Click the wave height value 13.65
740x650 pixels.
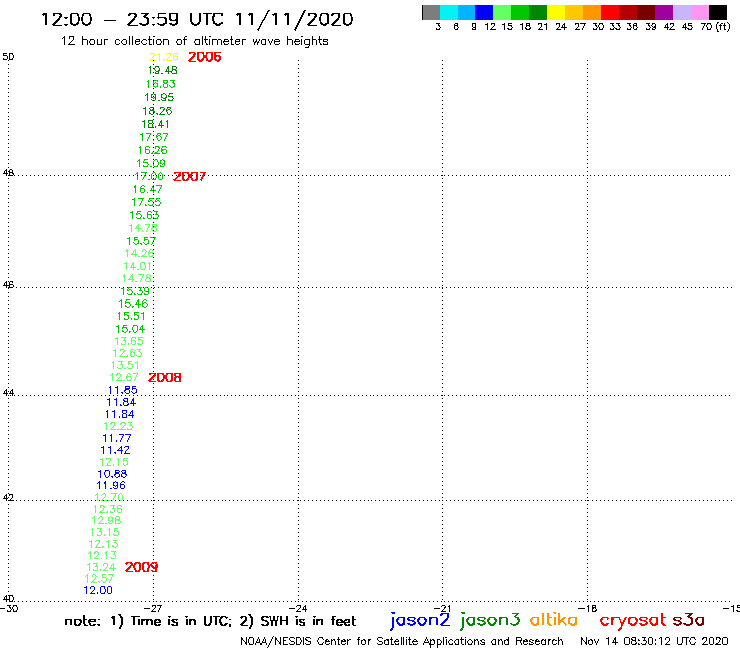coord(129,341)
